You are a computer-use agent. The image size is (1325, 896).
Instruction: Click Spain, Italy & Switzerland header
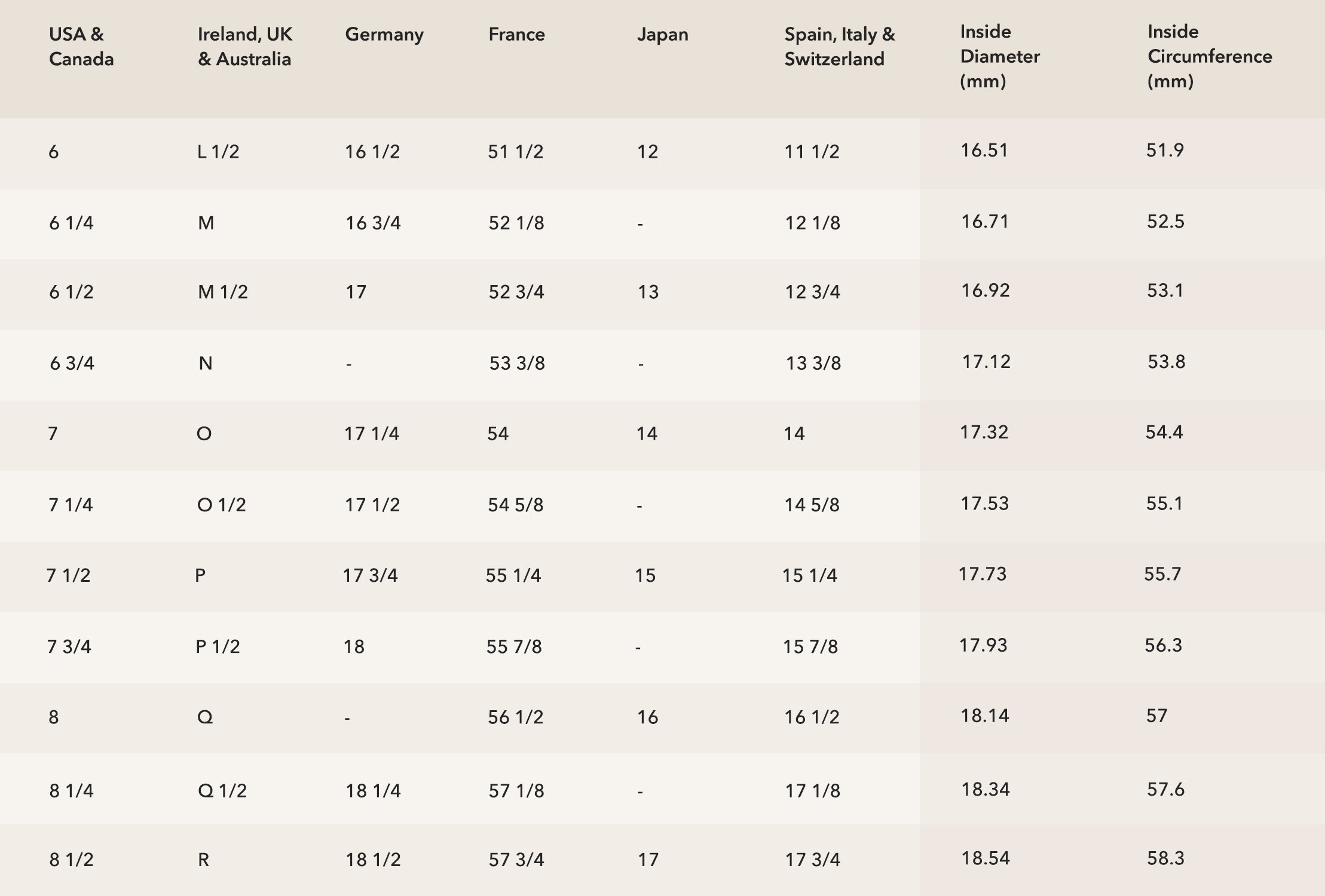click(x=839, y=47)
